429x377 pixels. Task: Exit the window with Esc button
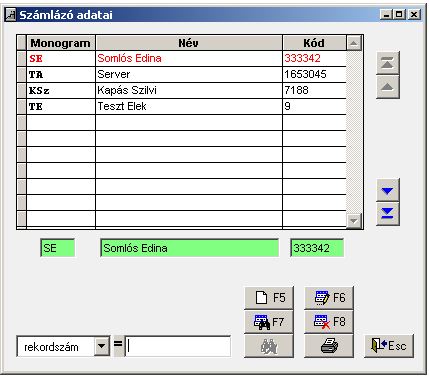(389, 346)
